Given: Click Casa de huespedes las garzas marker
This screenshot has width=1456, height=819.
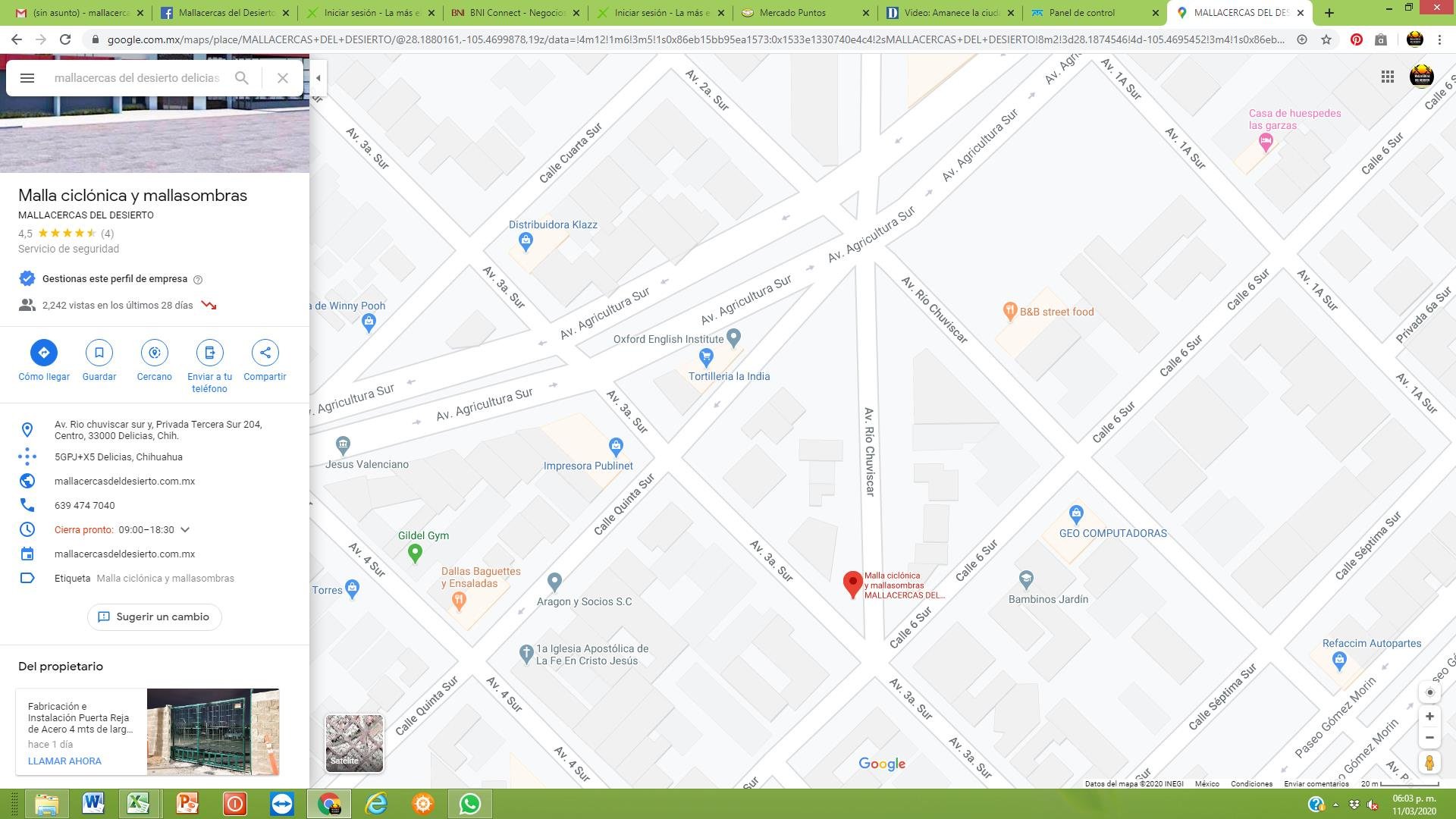Looking at the screenshot, I should pyautogui.click(x=1265, y=143).
